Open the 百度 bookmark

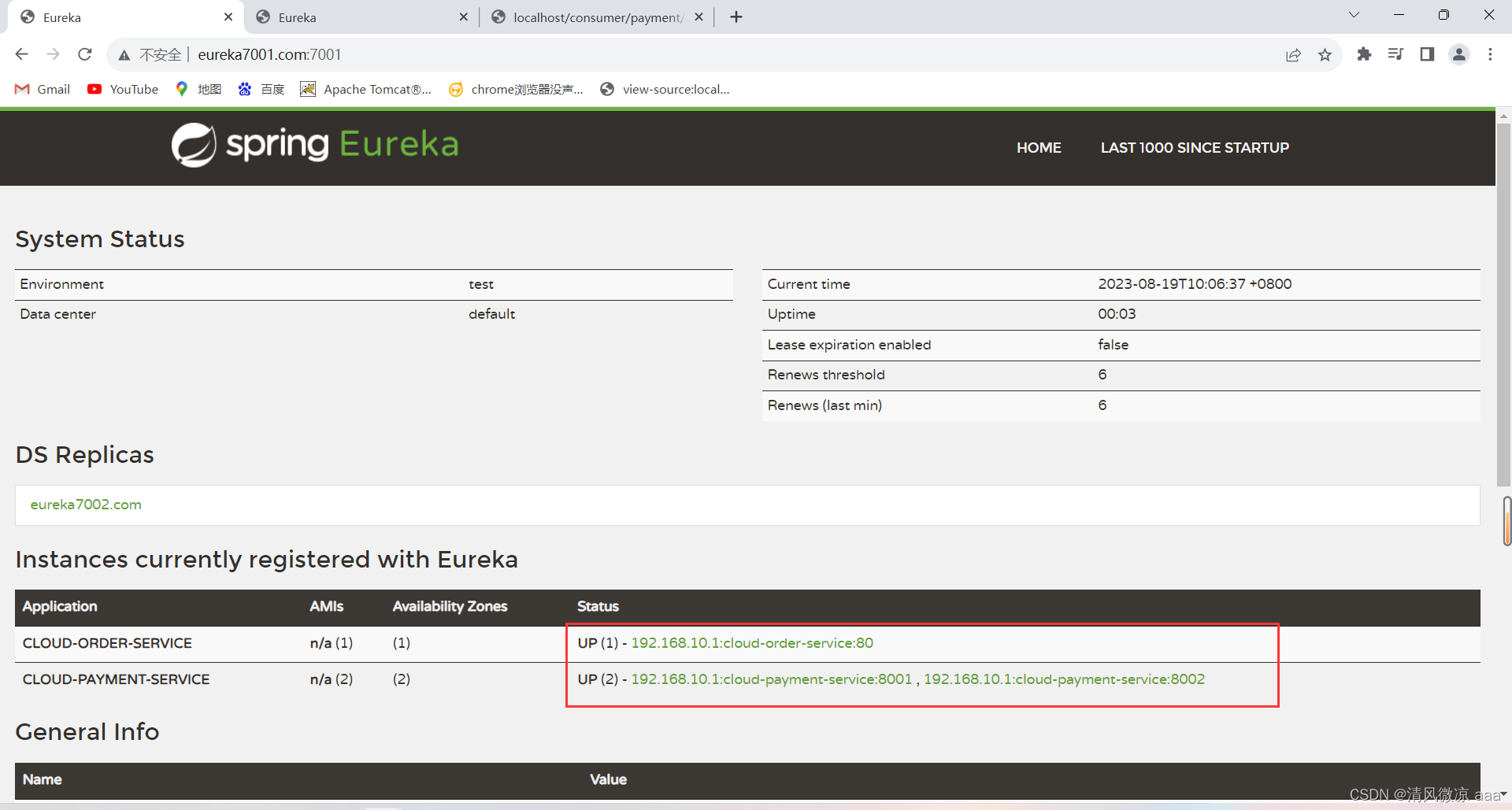pos(261,89)
